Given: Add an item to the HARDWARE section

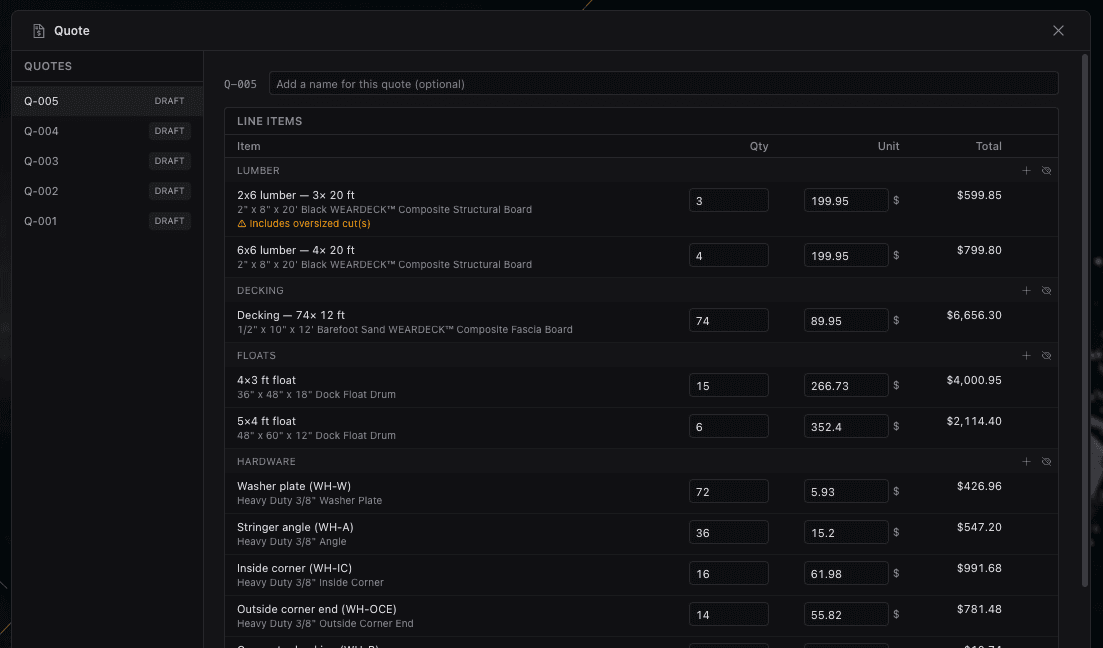Looking at the screenshot, I should point(1026,462).
